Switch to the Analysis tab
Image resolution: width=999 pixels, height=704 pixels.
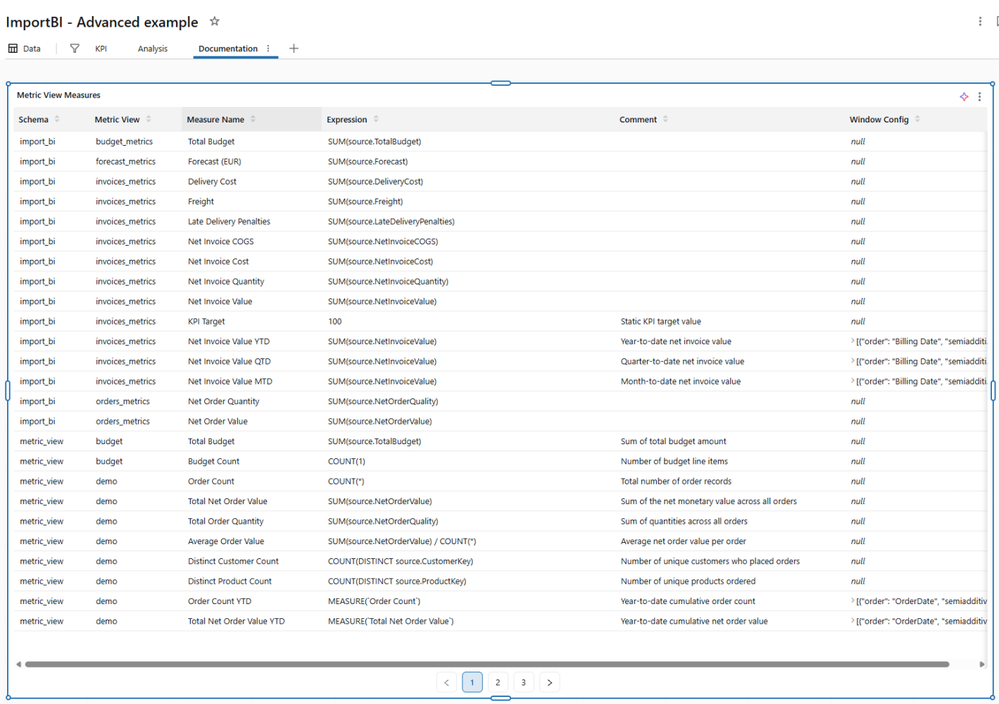pos(152,48)
